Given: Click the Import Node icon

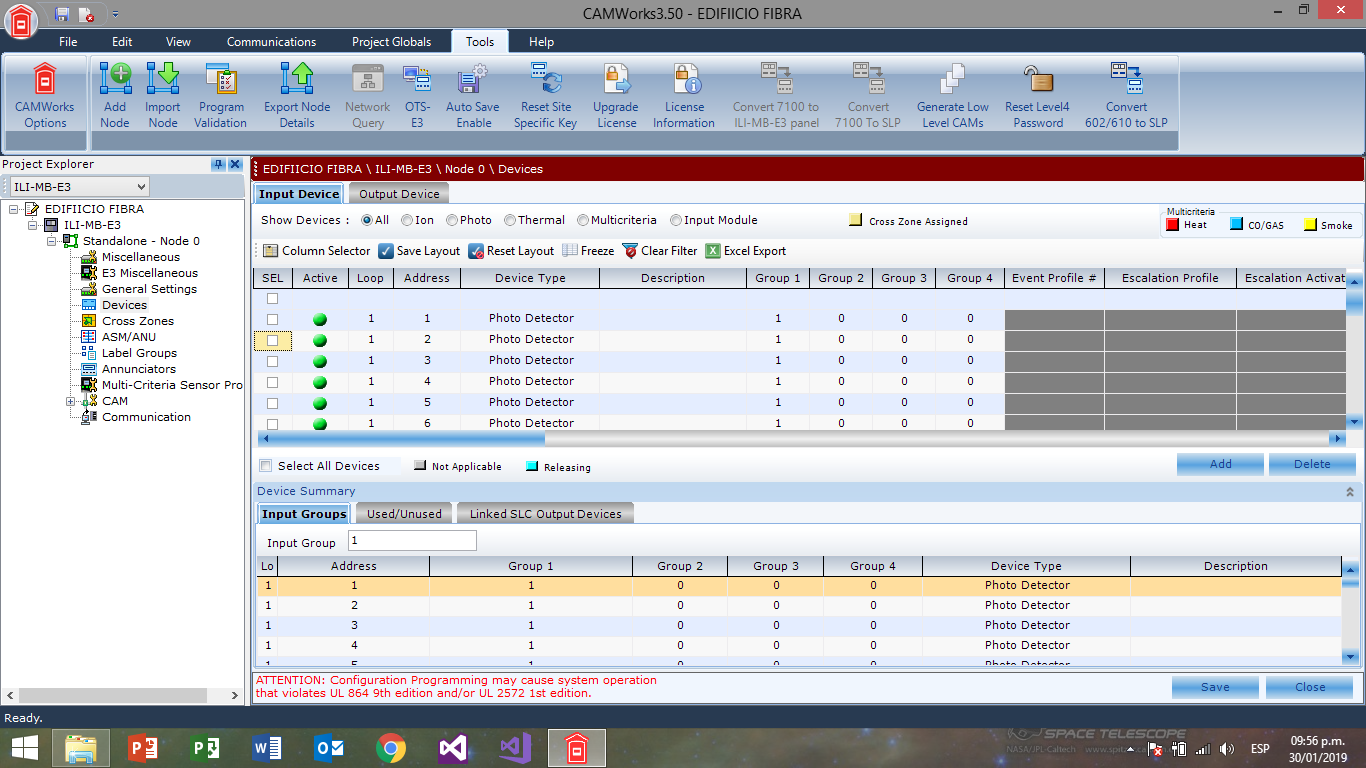Looking at the screenshot, I should point(162,78).
